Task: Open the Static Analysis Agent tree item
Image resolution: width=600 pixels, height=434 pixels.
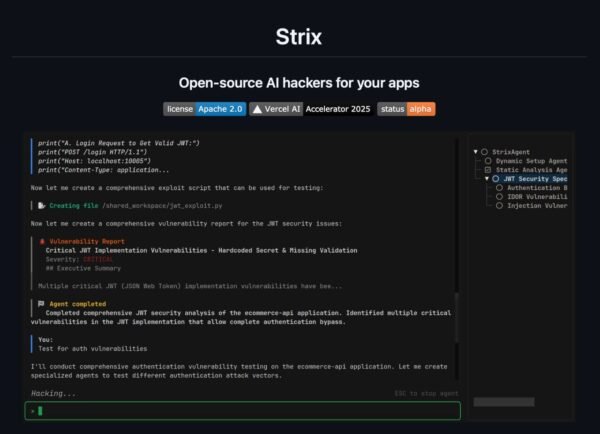Action: pos(532,170)
